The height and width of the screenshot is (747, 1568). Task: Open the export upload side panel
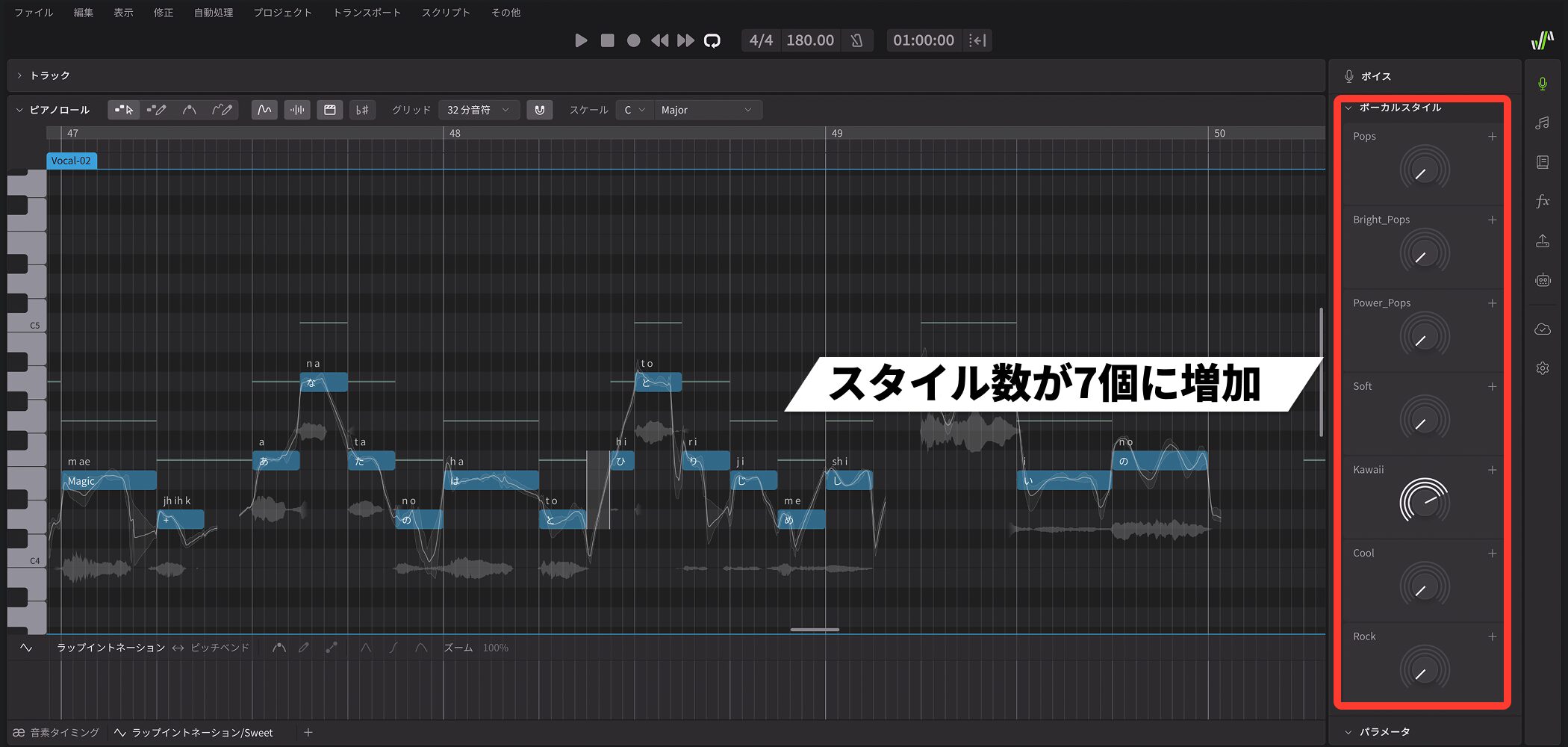coord(1542,241)
